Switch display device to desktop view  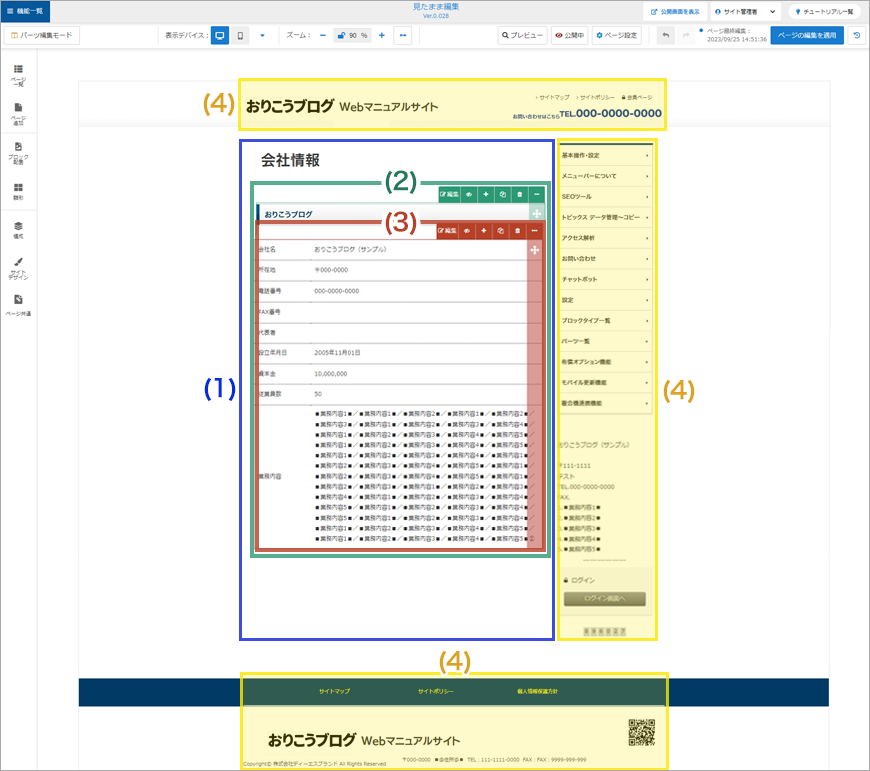[x=220, y=35]
